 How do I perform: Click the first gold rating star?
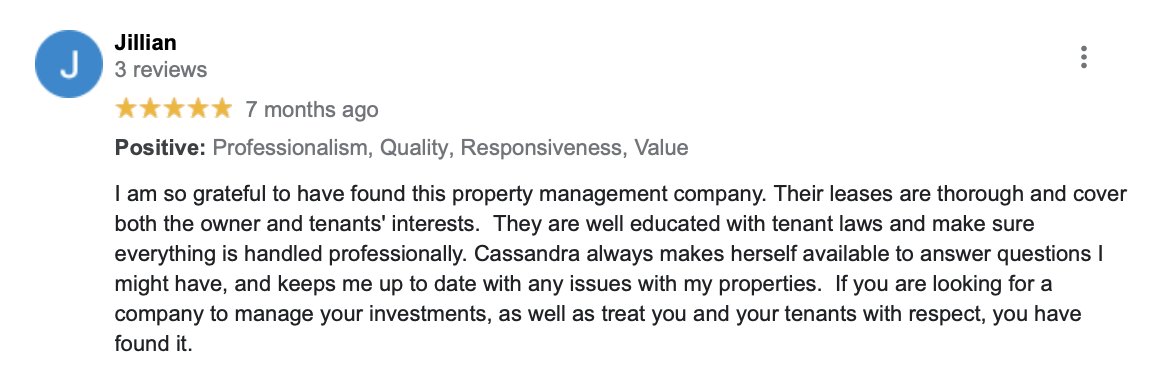click(126, 109)
